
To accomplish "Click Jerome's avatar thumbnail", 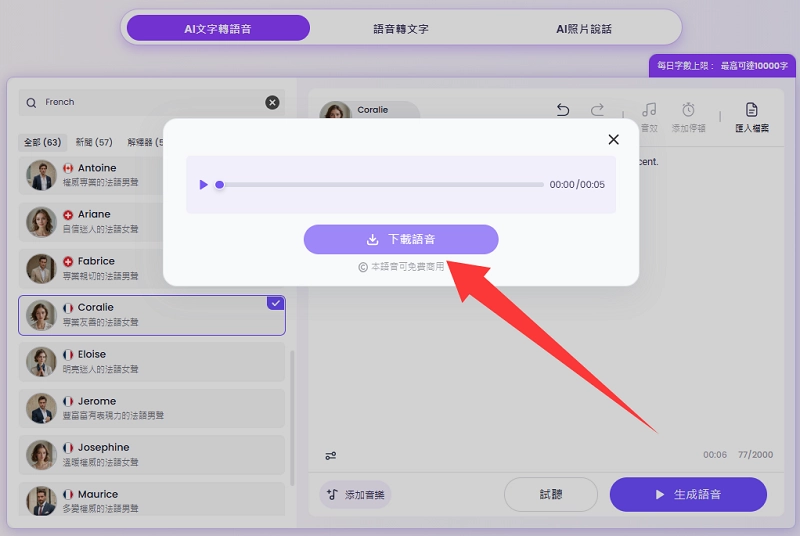I will coord(41,408).
